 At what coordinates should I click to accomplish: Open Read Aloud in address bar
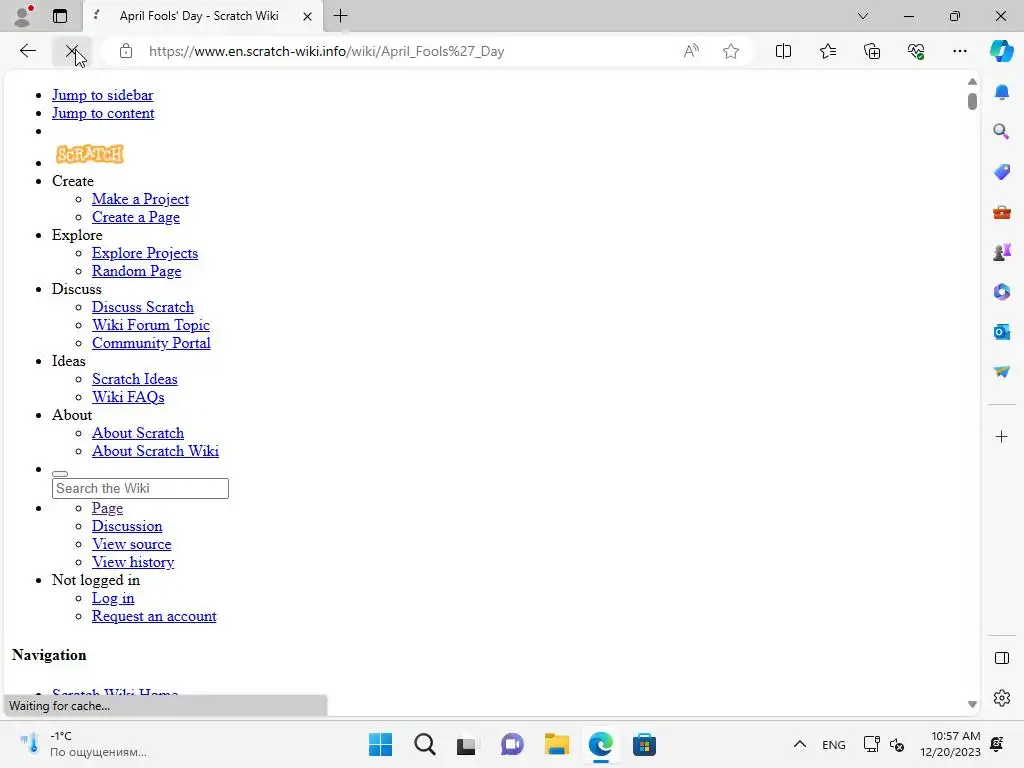pyautogui.click(x=691, y=51)
